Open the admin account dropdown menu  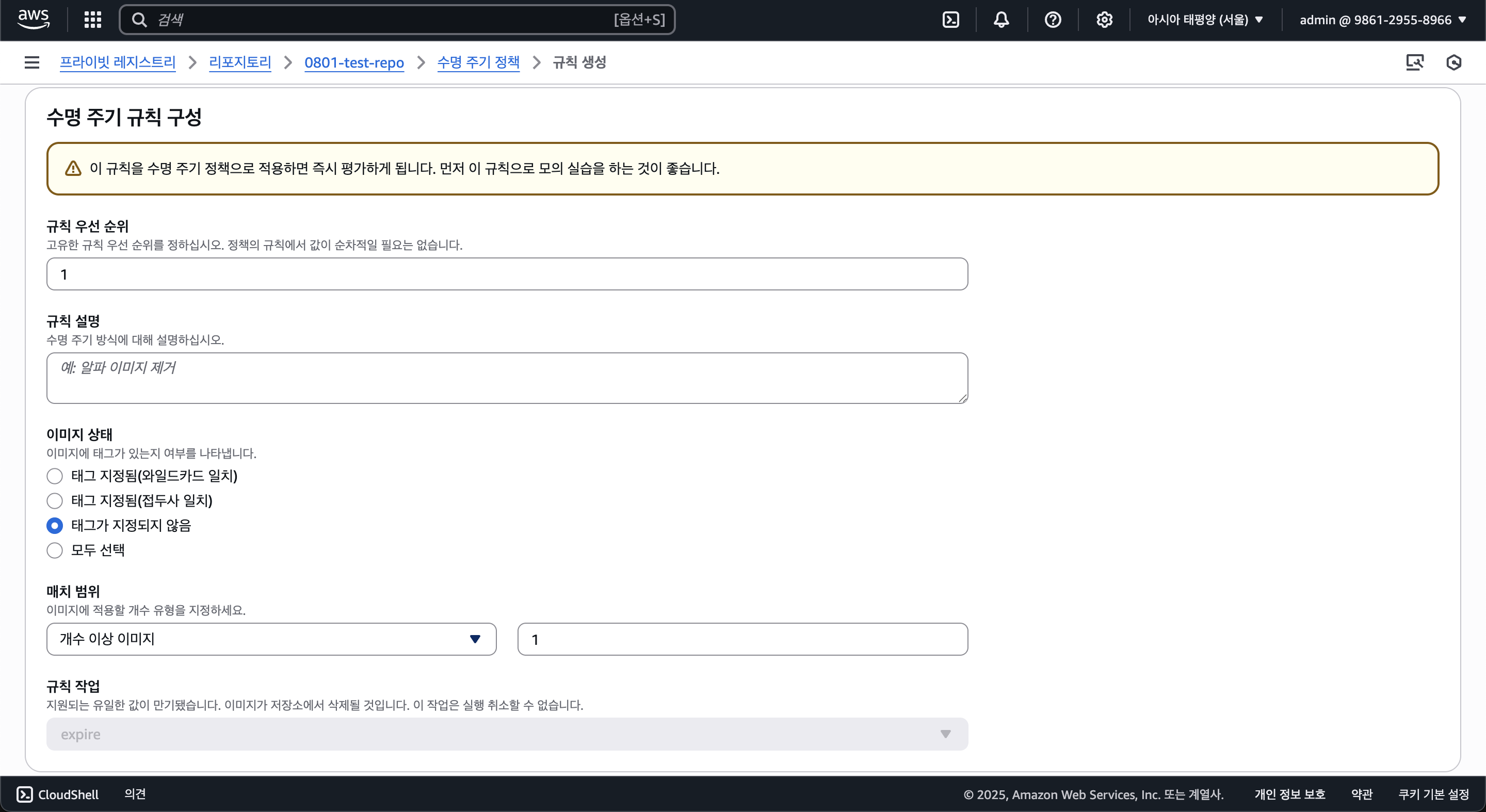[1382, 20]
